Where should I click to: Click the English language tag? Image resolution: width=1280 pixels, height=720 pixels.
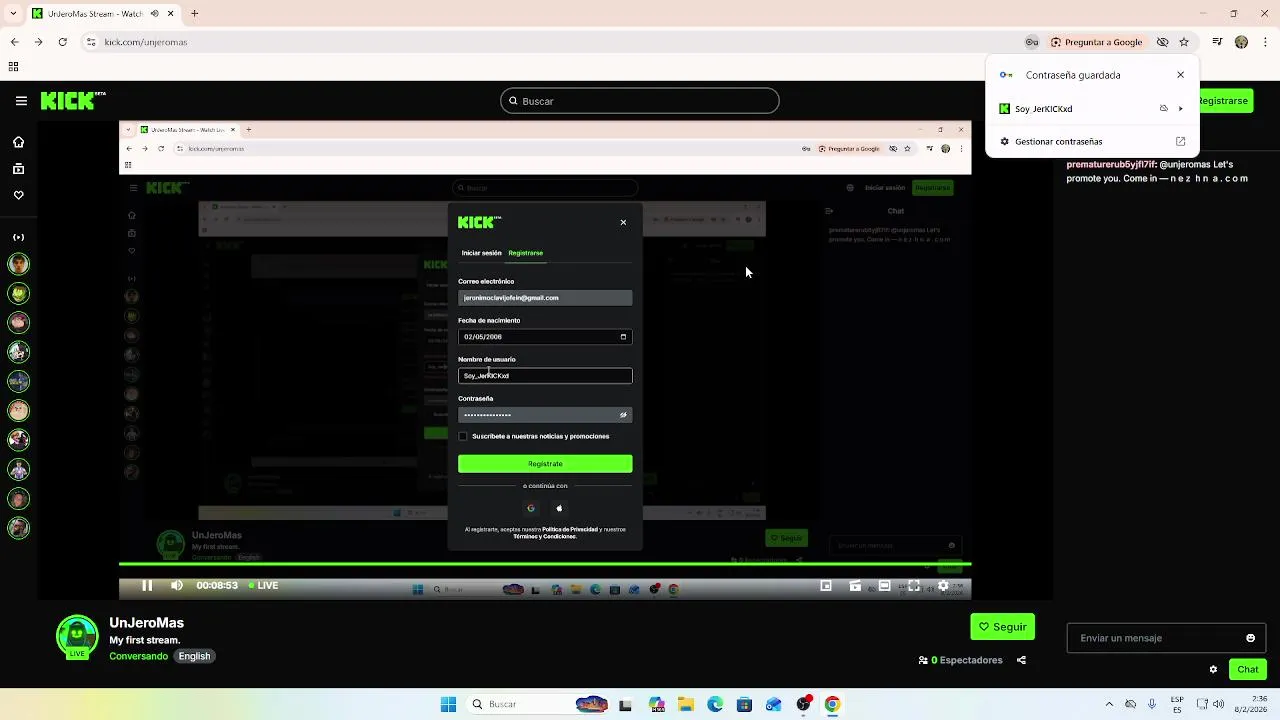coord(194,656)
